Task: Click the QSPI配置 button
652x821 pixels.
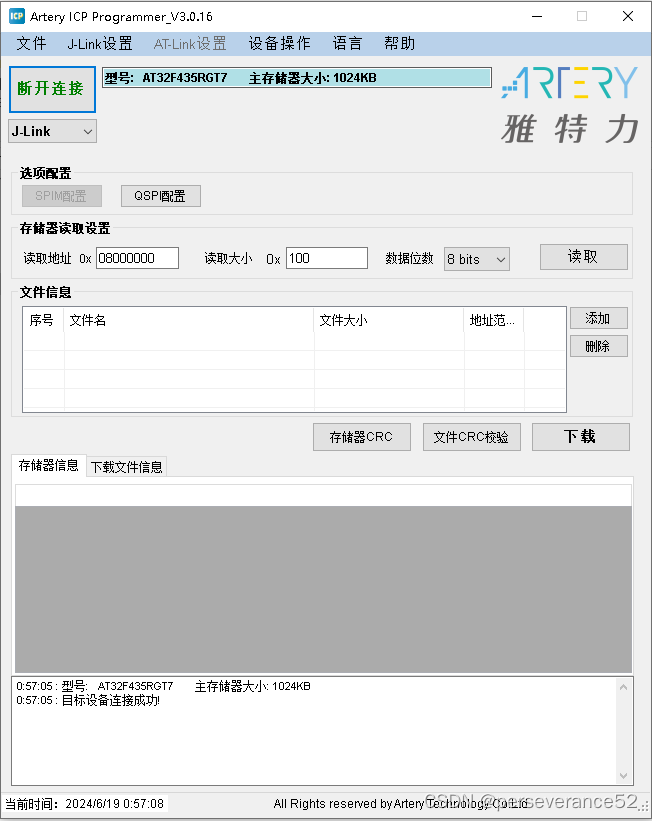Action: click(160, 196)
